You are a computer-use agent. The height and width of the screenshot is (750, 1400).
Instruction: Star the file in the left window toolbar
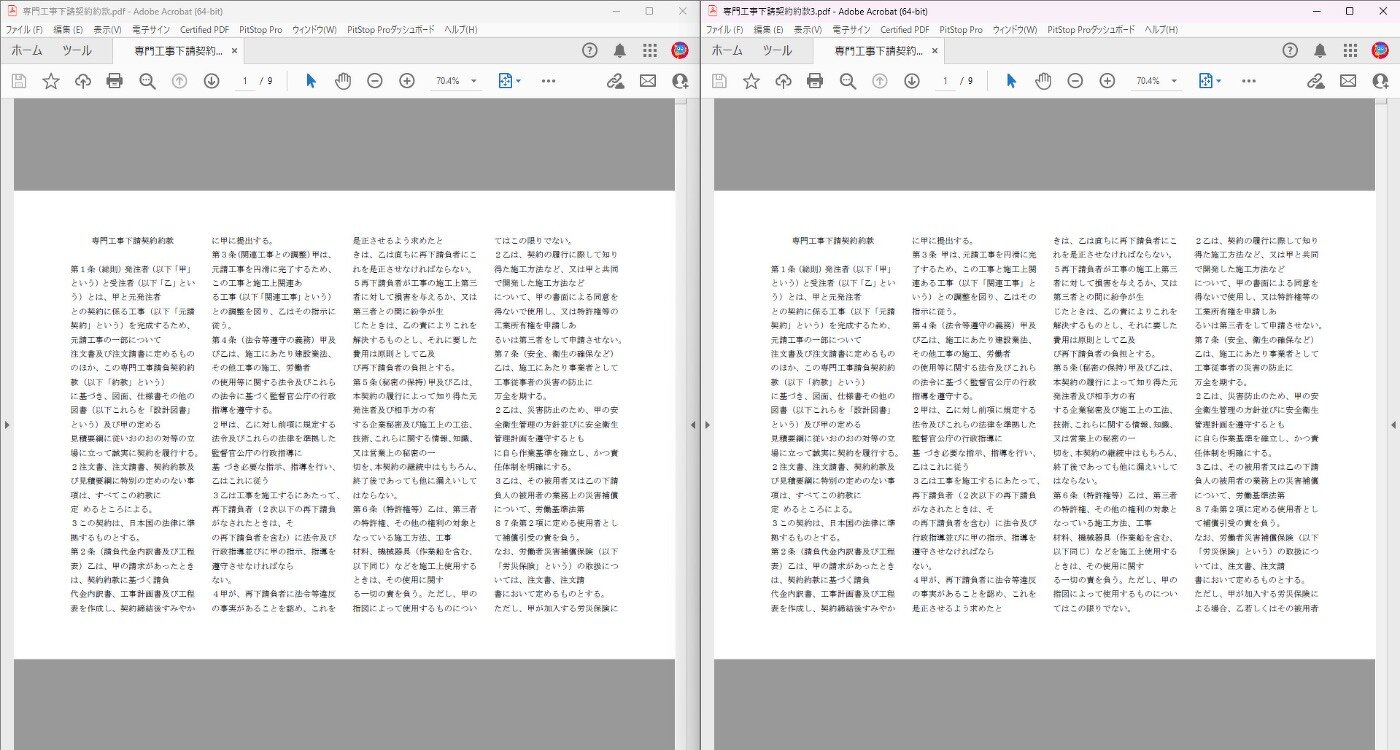[51, 81]
